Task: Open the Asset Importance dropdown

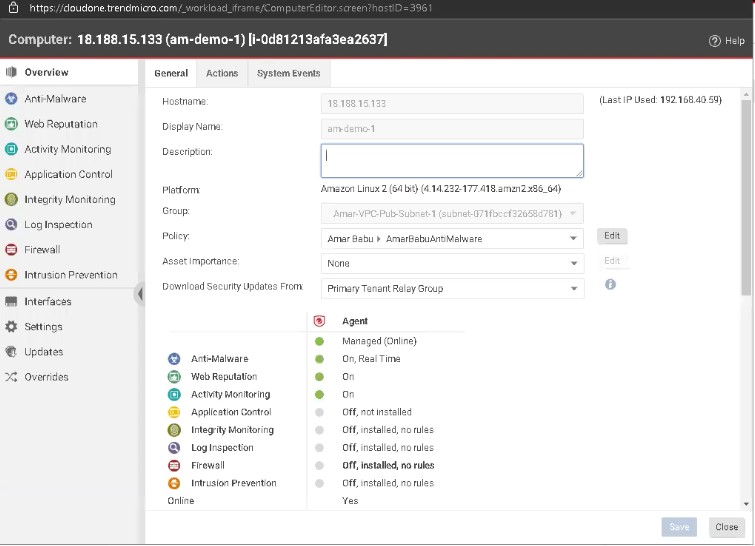Action: [x=452, y=263]
